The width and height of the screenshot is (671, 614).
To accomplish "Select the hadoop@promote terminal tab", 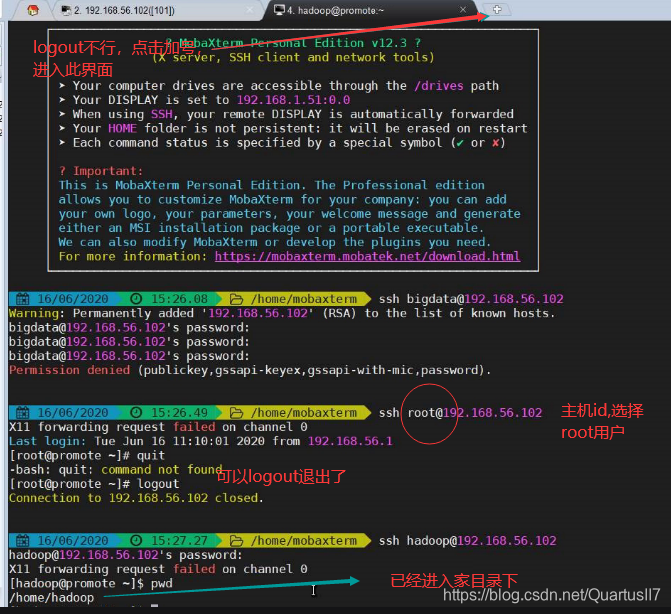I will pyautogui.click(x=371, y=10).
